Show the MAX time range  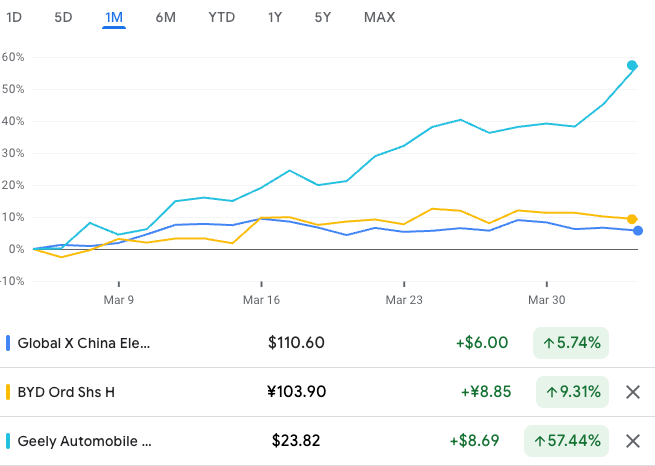379,17
